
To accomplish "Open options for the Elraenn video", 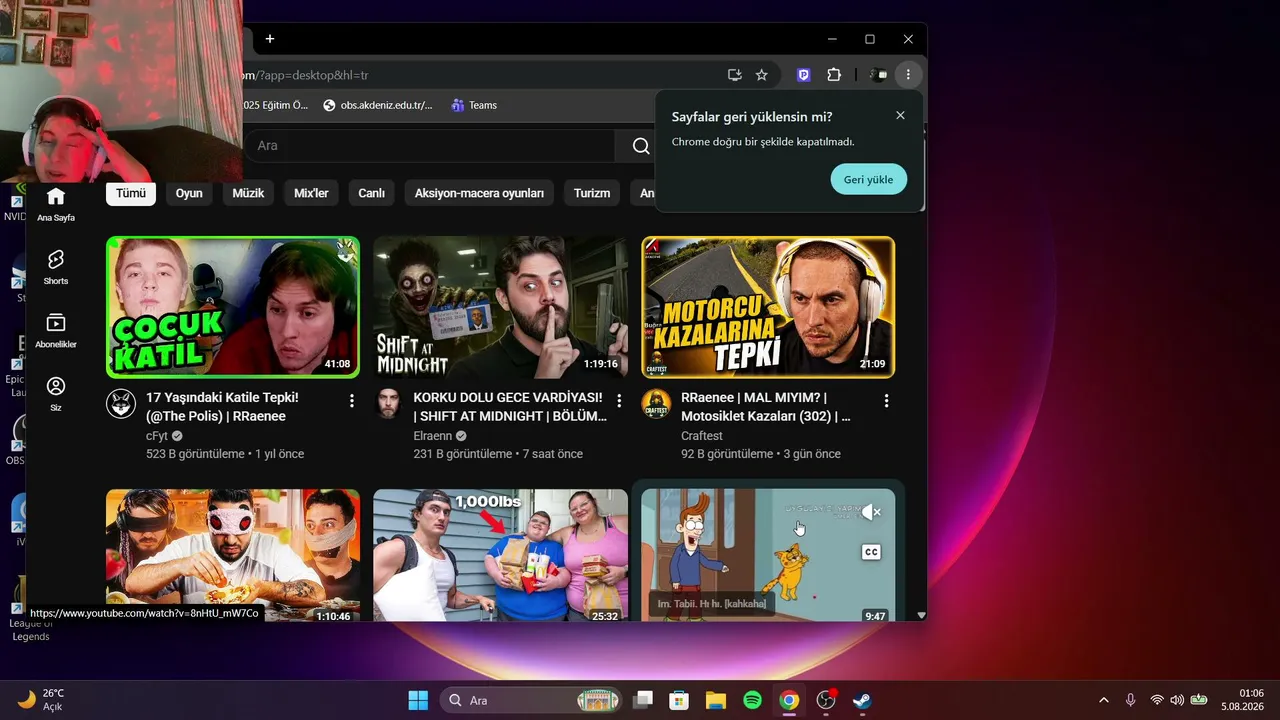I will click(619, 400).
